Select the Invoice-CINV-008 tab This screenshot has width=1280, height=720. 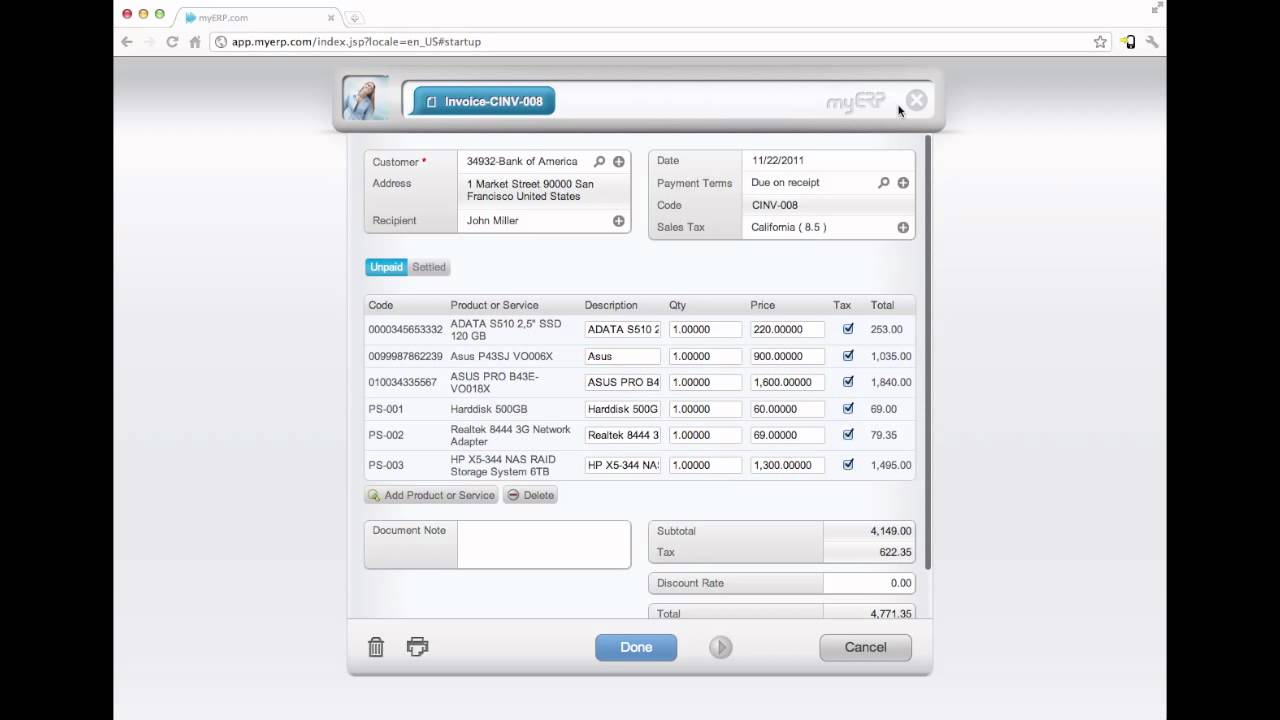click(484, 101)
